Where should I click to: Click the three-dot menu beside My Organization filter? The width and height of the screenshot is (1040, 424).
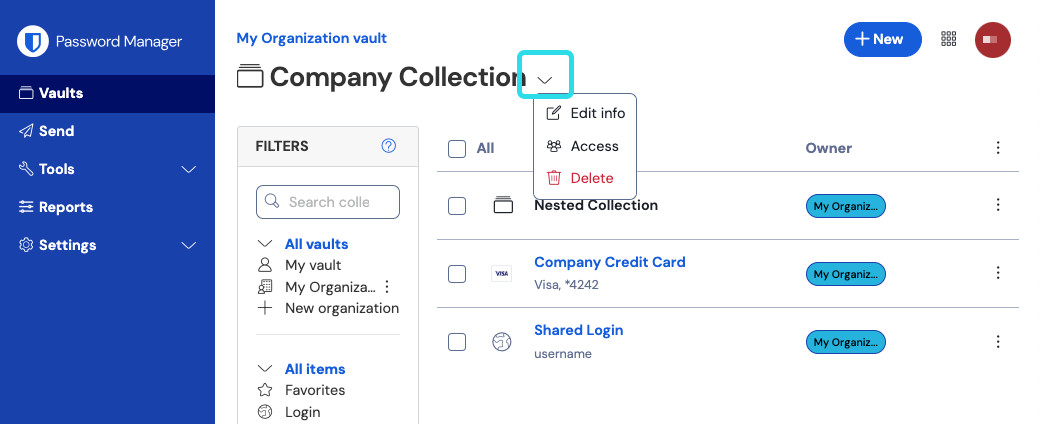point(388,287)
